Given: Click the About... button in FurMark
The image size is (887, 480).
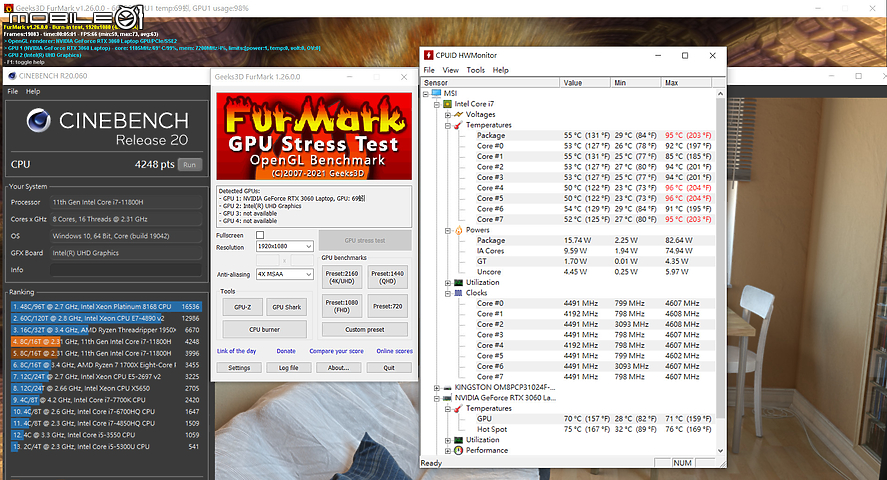Looking at the screenshot, I should tap(338, 367).
